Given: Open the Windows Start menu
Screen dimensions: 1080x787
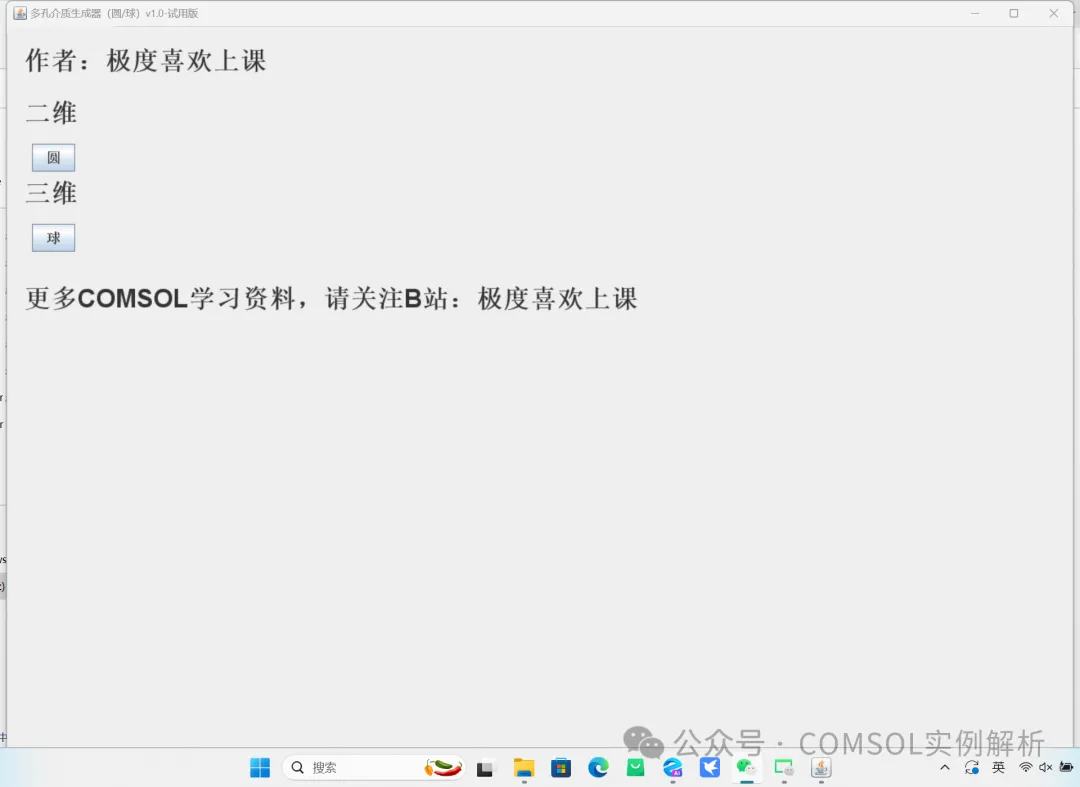Looking at the screenshot, I should 260,768.
